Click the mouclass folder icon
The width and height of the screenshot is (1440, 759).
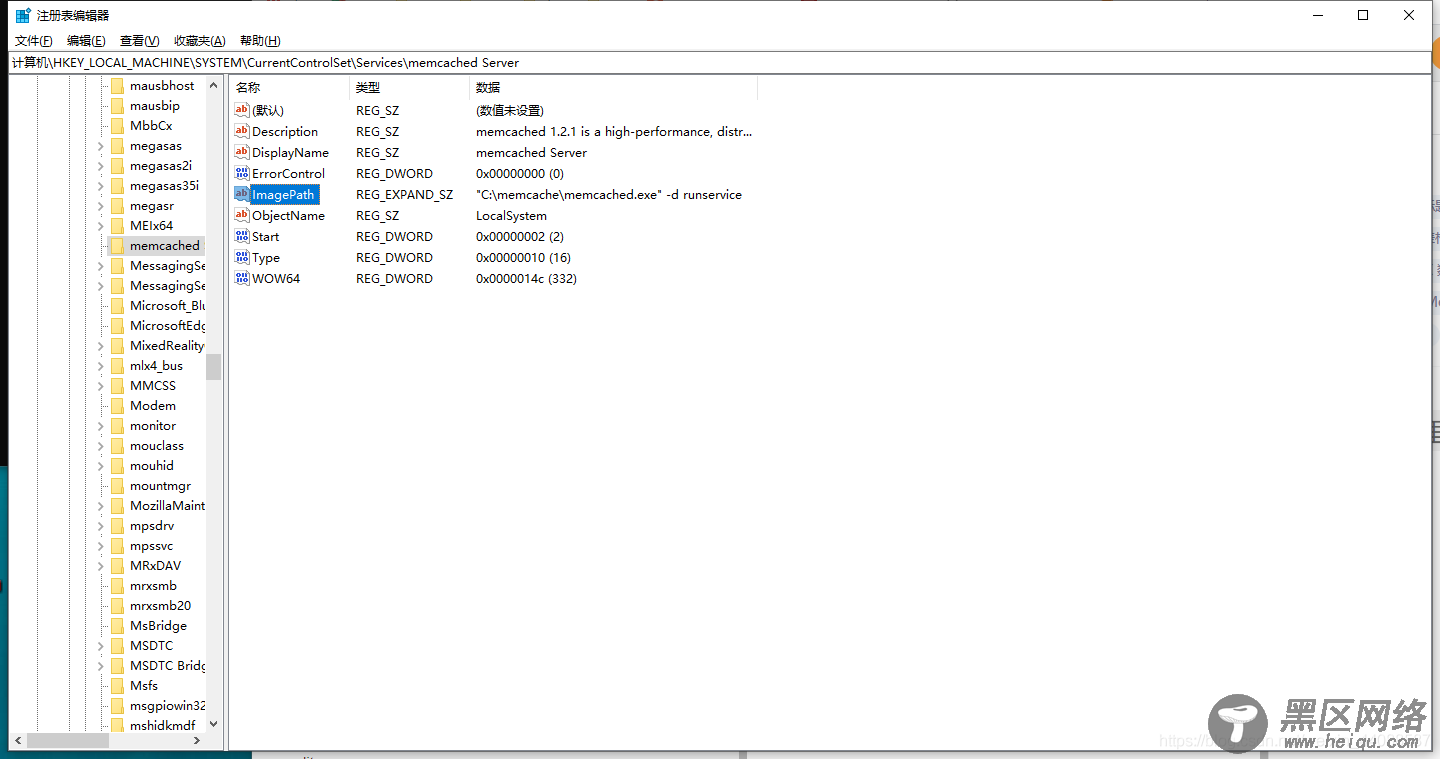[x=117, y=446]
